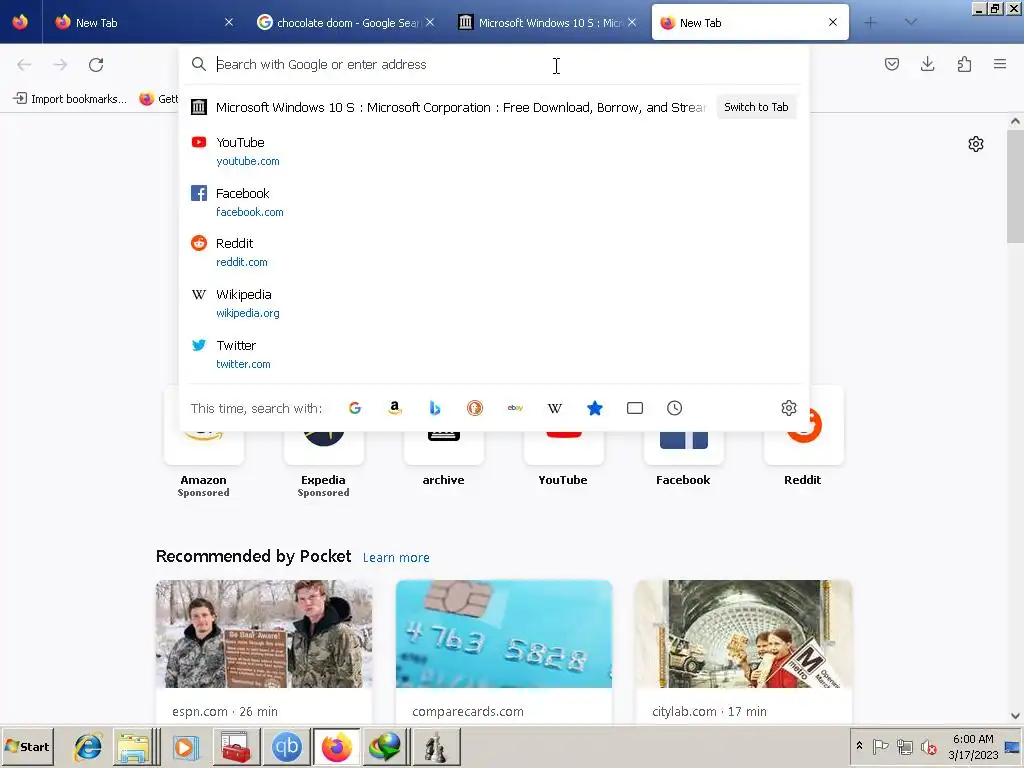Viewport: 1024px width, 768px height.
Task: Search this time with Amazon icon
Action: (x=394, y=408)
